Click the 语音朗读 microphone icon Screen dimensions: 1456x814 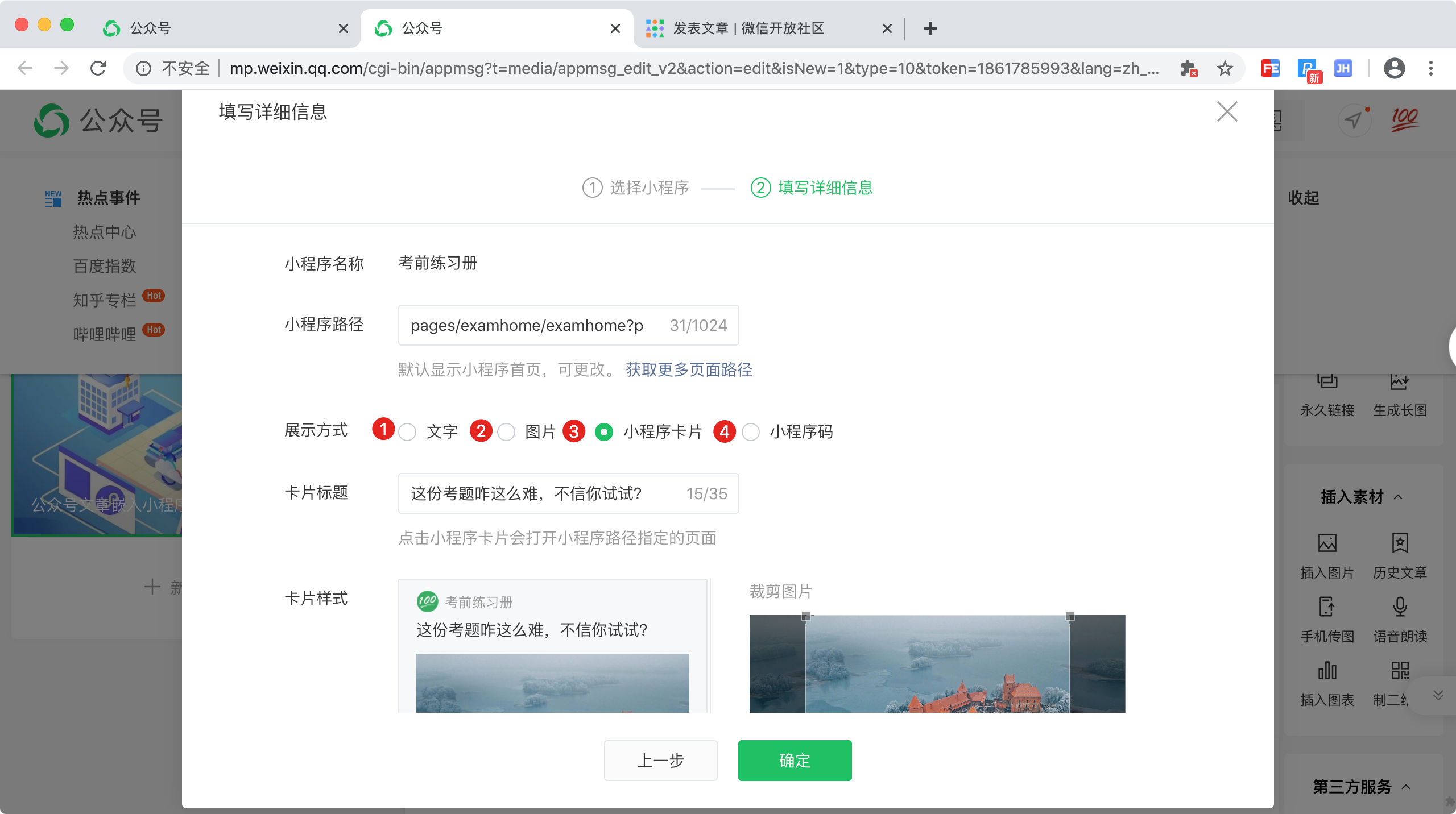point(1400,607)
